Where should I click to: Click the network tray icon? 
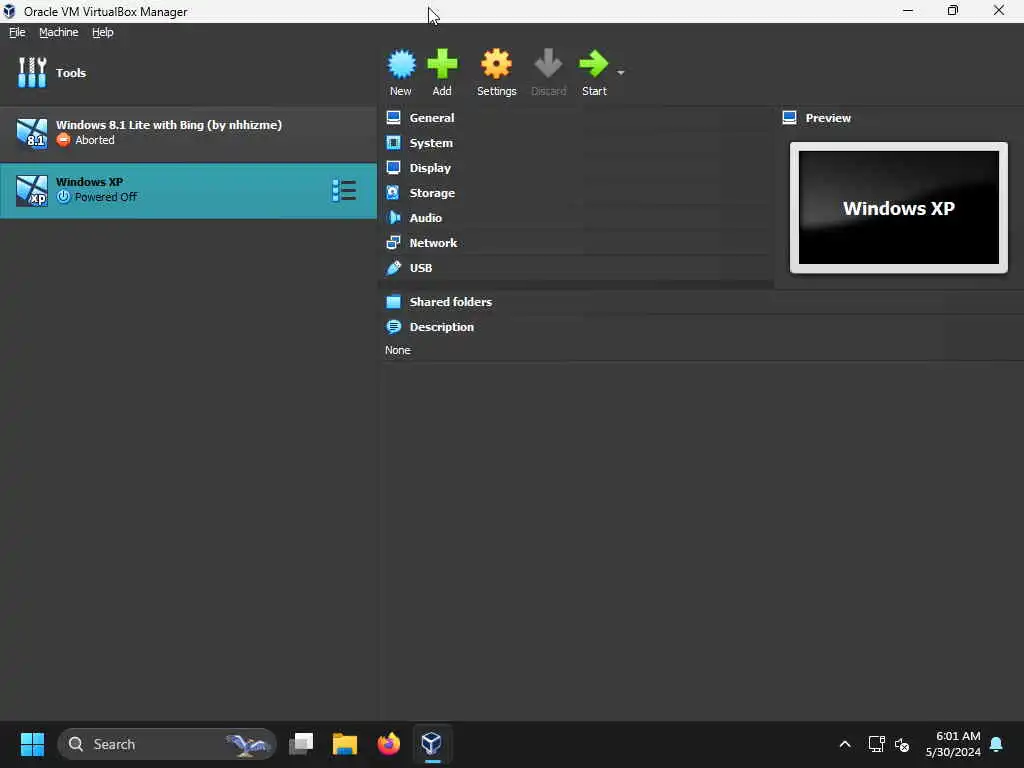pyautogui.click(x=876, y=744)
